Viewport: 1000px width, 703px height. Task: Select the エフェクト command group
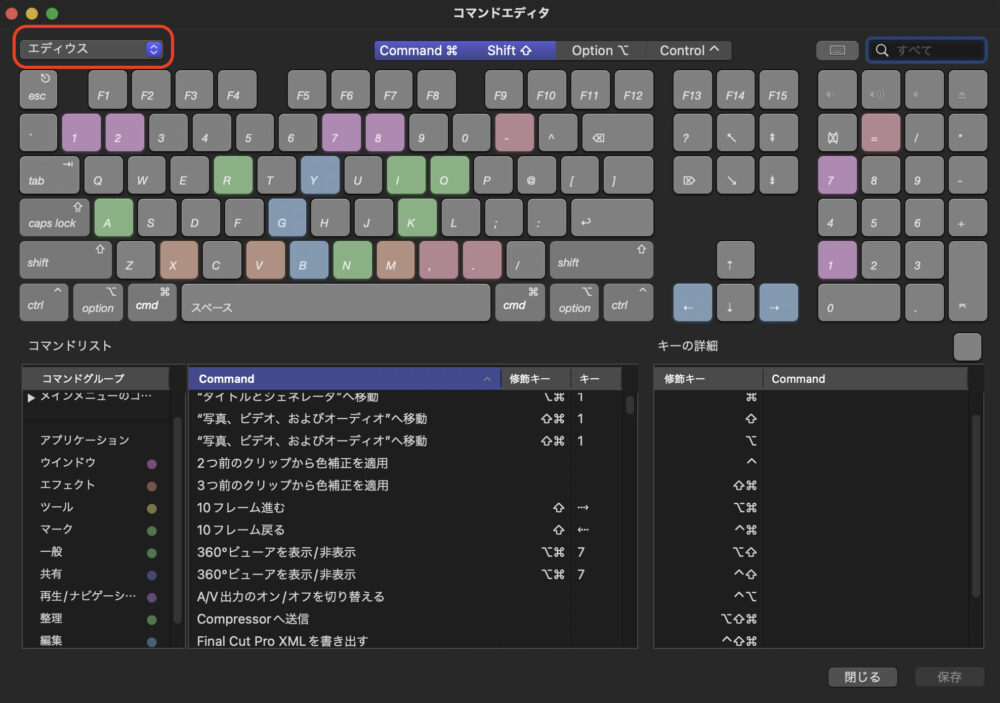[67, 485]
